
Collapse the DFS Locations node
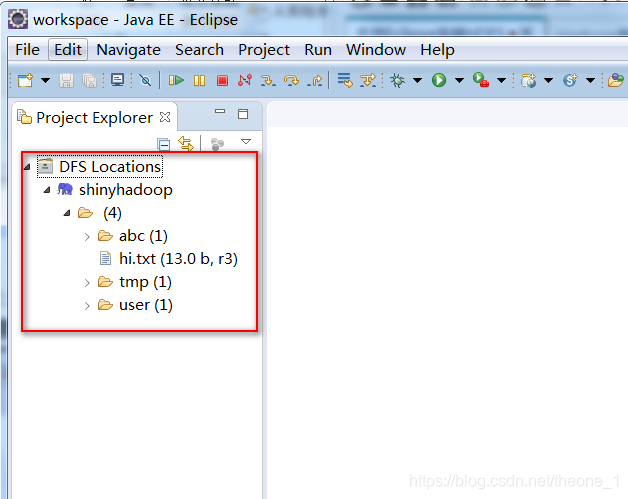pos(27,167)
